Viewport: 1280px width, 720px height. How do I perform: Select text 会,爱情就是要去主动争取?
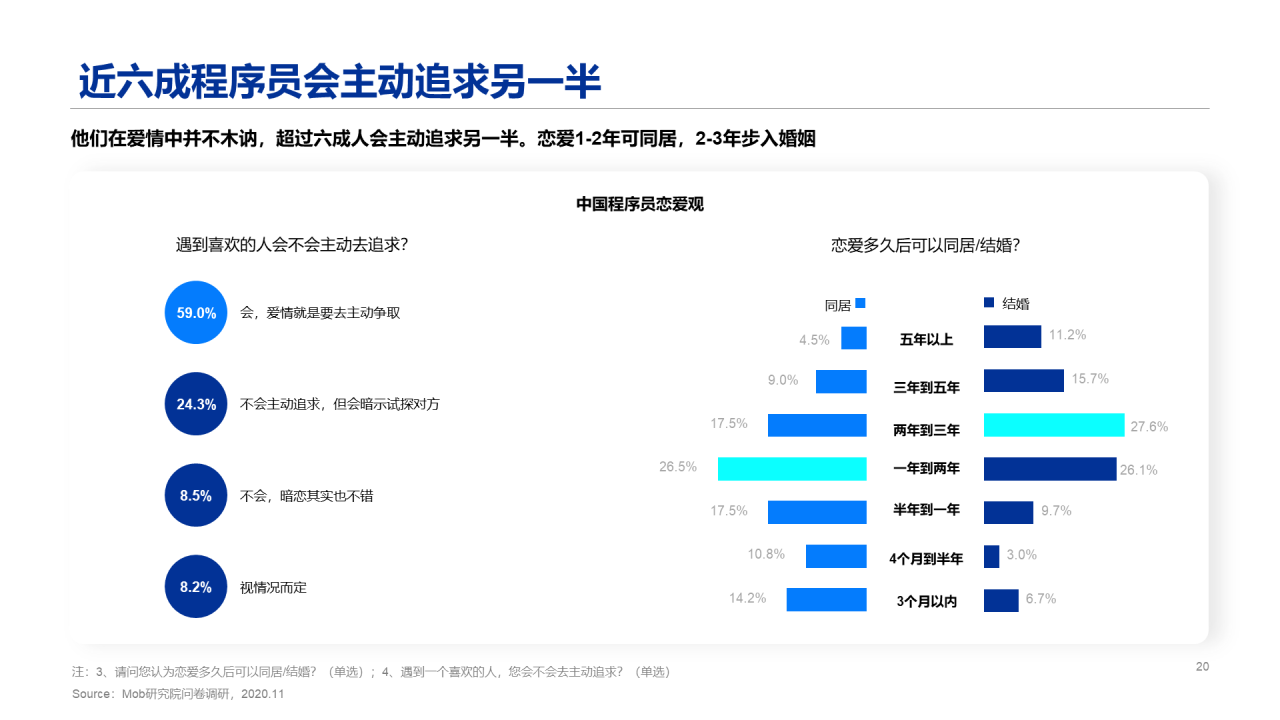click(320, 313)
